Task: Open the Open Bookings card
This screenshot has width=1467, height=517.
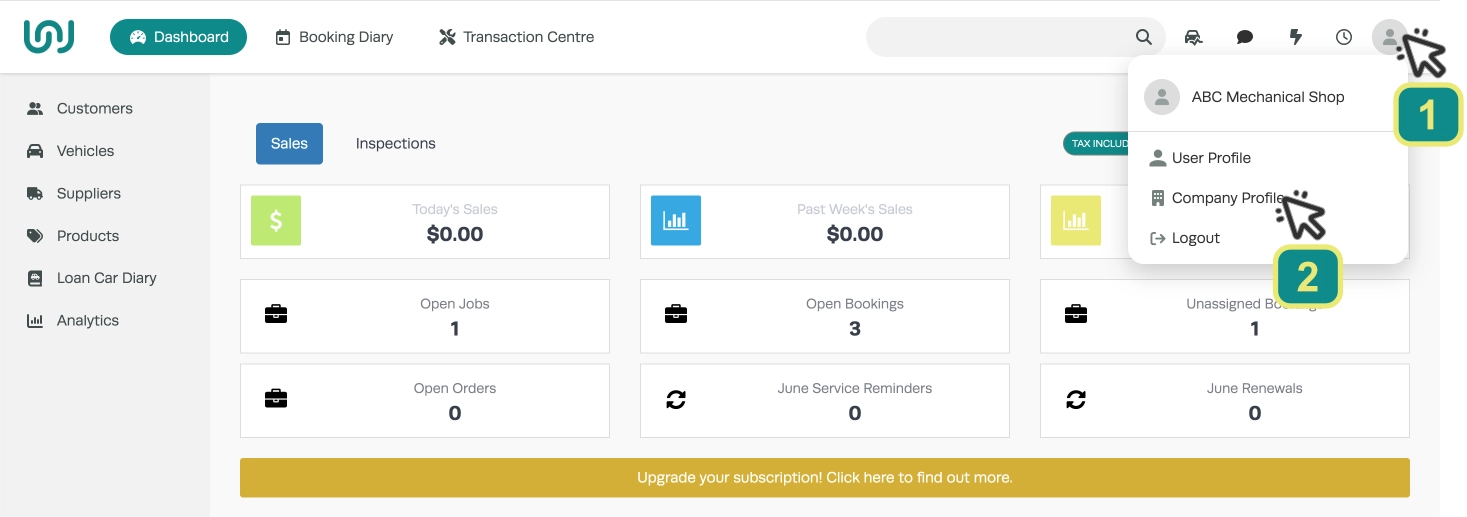Action: coord(825,316)
